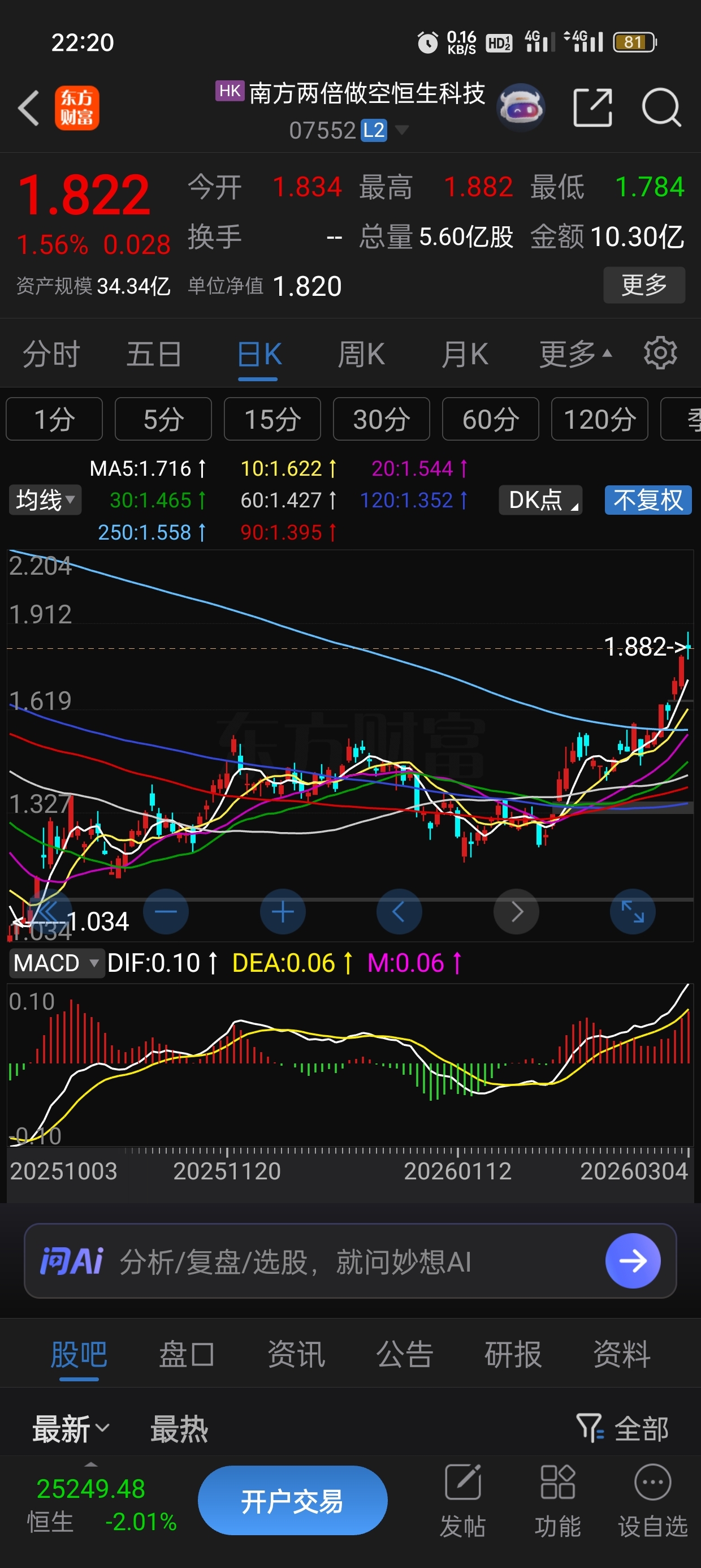Viewport: 701px width, 1568px height.
Task: Toggle the 不复权 adjustment button
Action: (x=648, y=499)
